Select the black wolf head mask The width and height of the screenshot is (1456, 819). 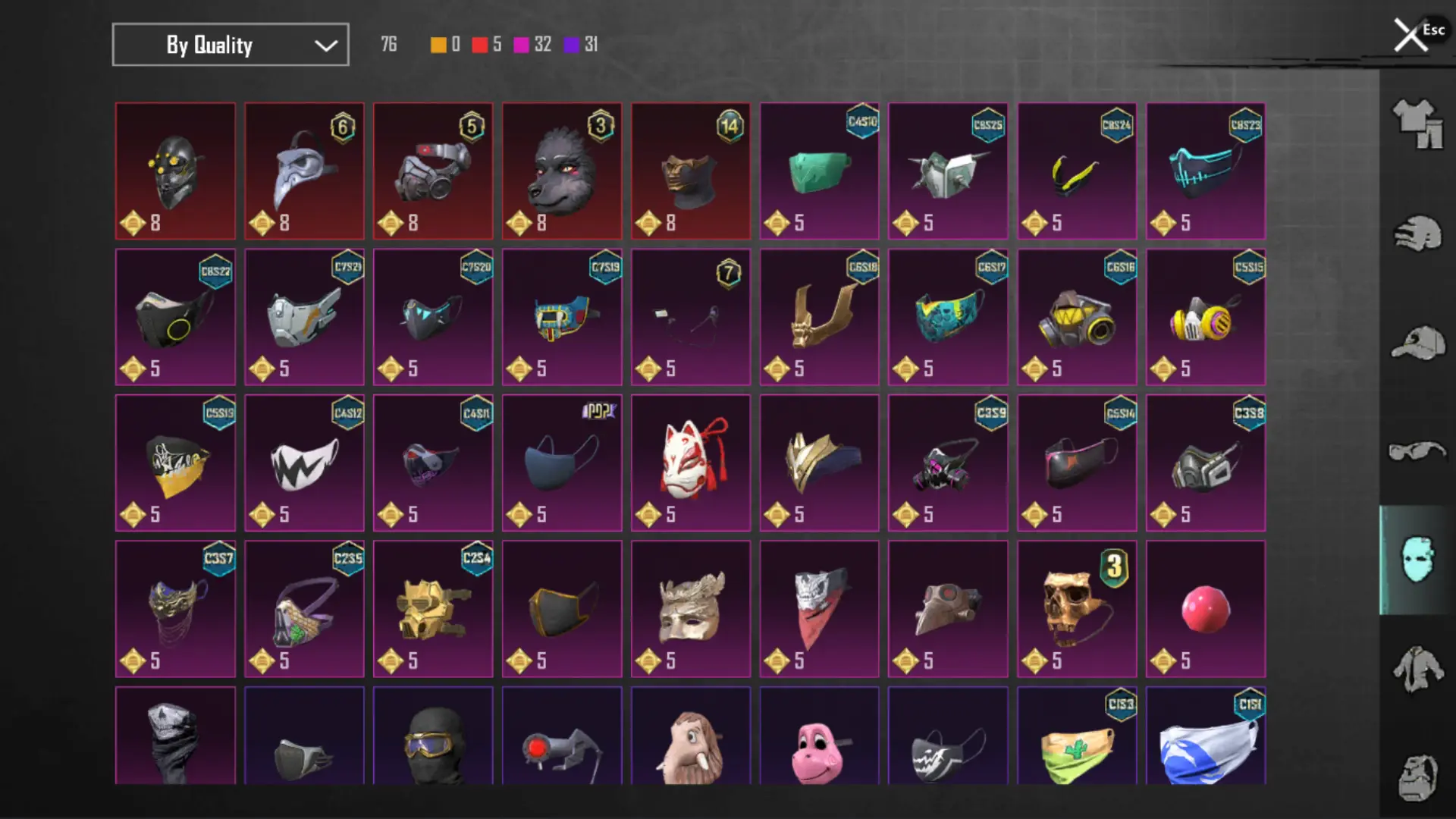coord(562,171)
